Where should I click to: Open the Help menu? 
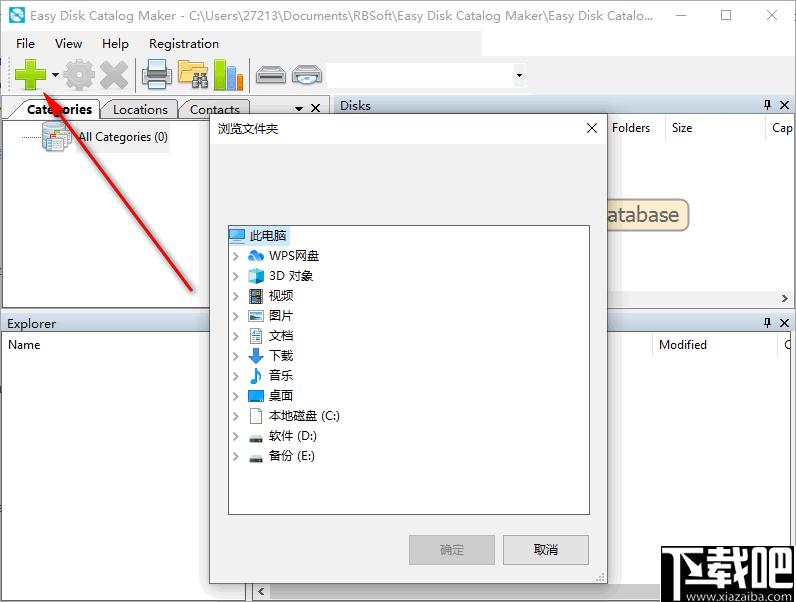115,44
